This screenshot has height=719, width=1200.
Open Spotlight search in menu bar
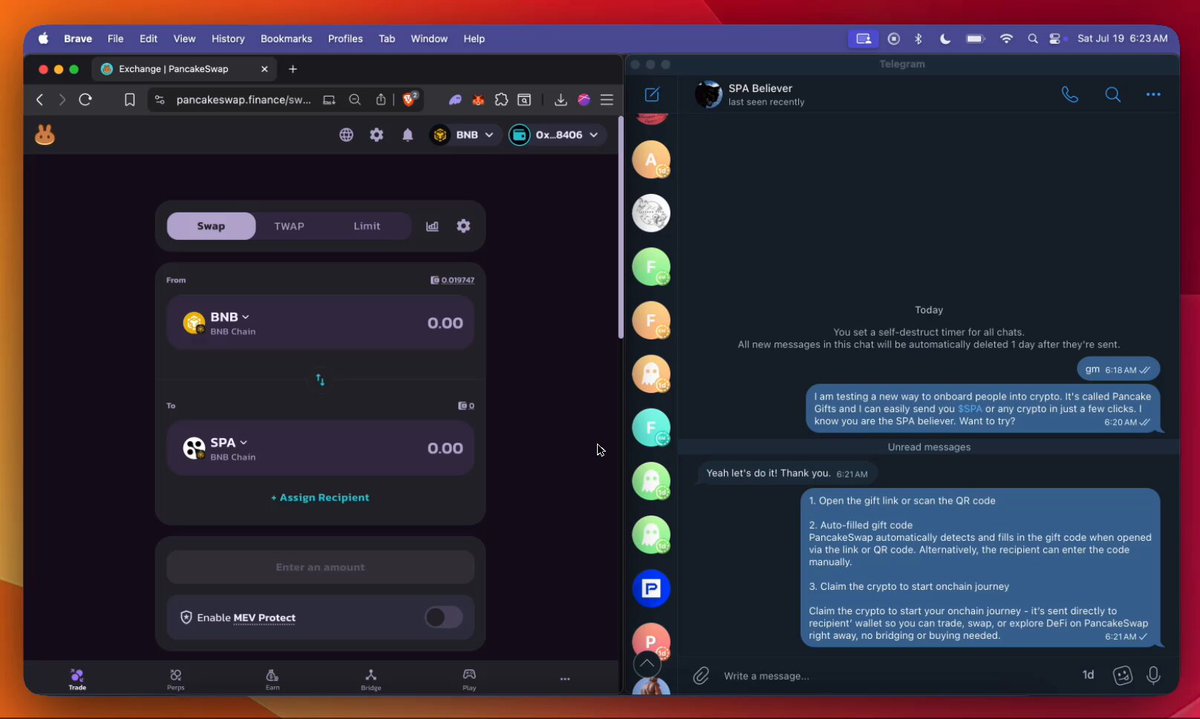(1032, 39)
